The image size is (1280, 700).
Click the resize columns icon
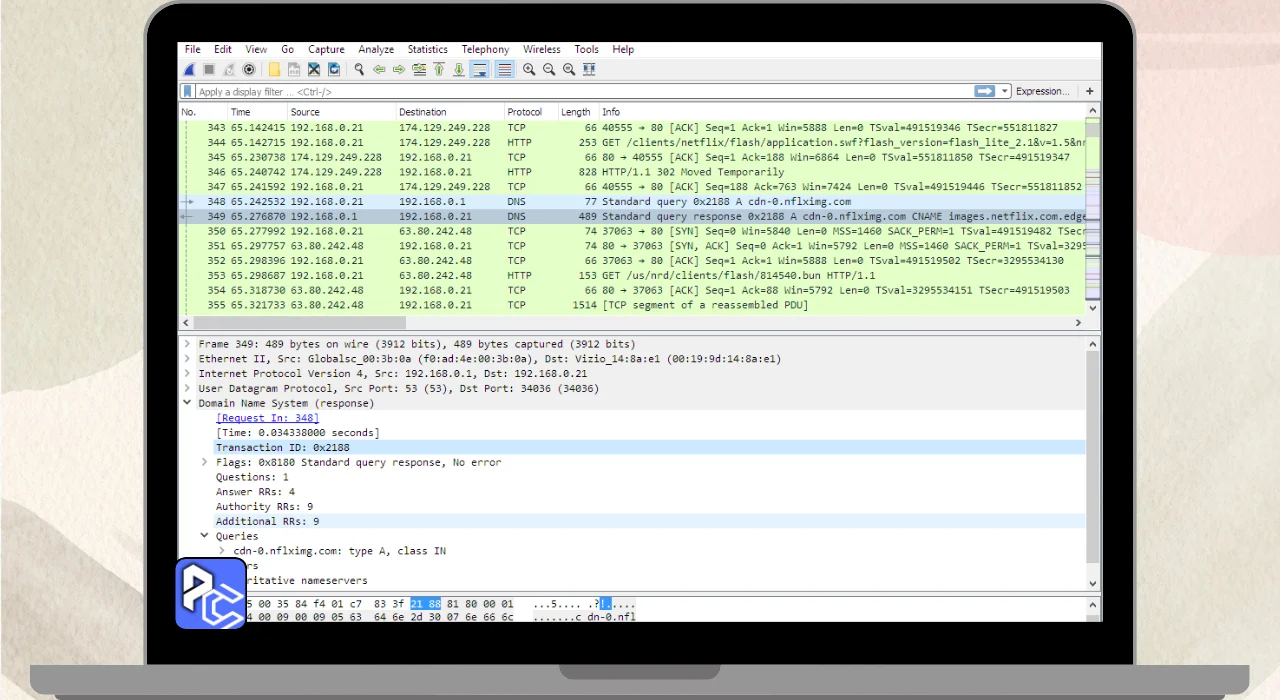[x=589, y=70]
